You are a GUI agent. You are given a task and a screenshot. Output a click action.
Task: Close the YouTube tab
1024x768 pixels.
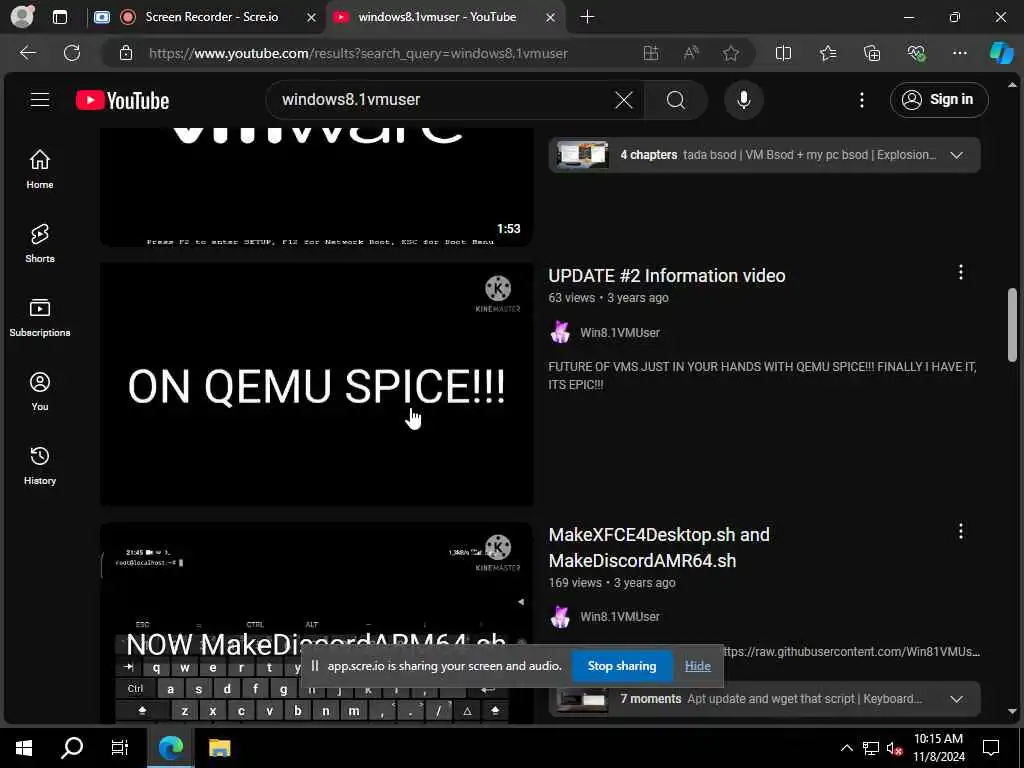(551, 18)
